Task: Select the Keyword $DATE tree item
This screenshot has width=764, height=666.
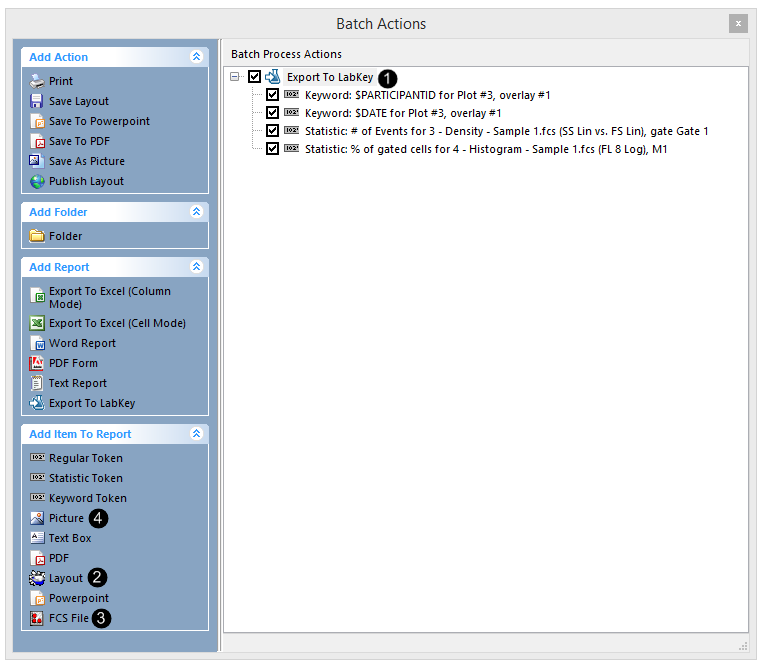Action: (x=402, y=113)
